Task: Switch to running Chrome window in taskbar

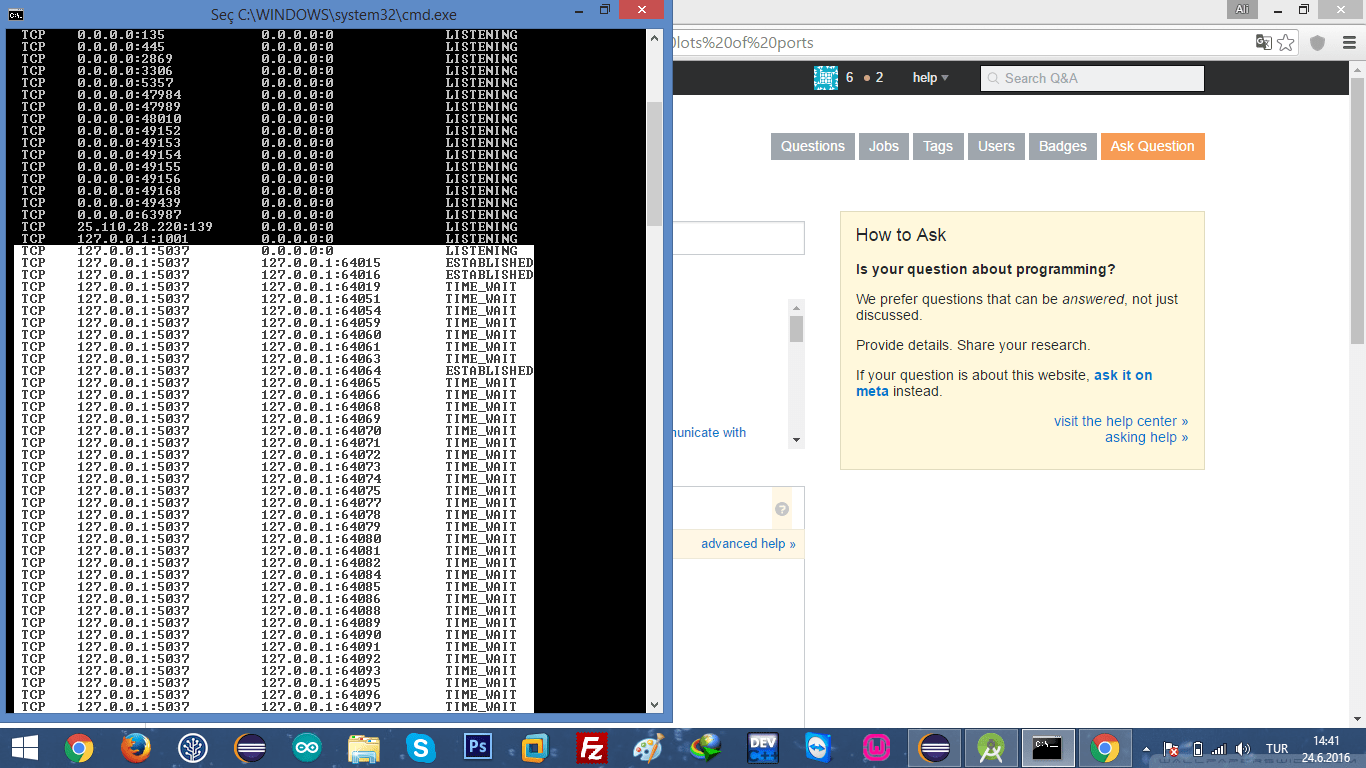Action: 1105,748
